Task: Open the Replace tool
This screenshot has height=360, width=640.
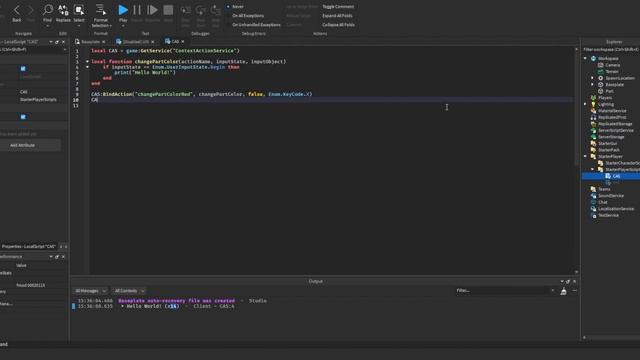Action: 63,9
